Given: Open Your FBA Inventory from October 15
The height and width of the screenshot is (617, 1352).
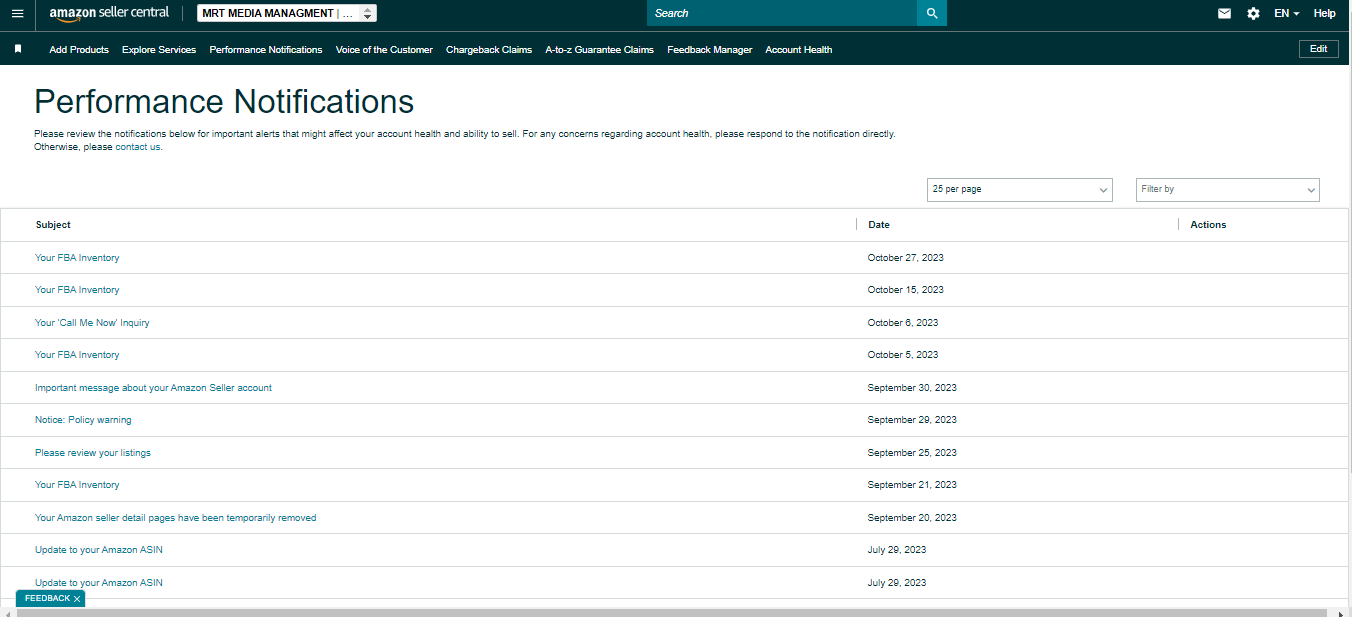Looking at the screenshot, I should click(x=77, y=290).
